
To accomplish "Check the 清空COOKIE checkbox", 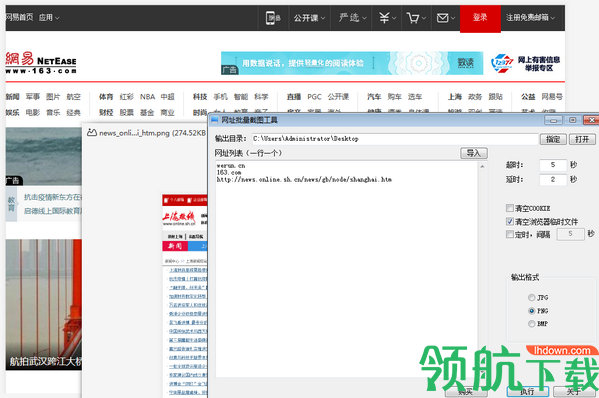I will [x=510, y=208].
